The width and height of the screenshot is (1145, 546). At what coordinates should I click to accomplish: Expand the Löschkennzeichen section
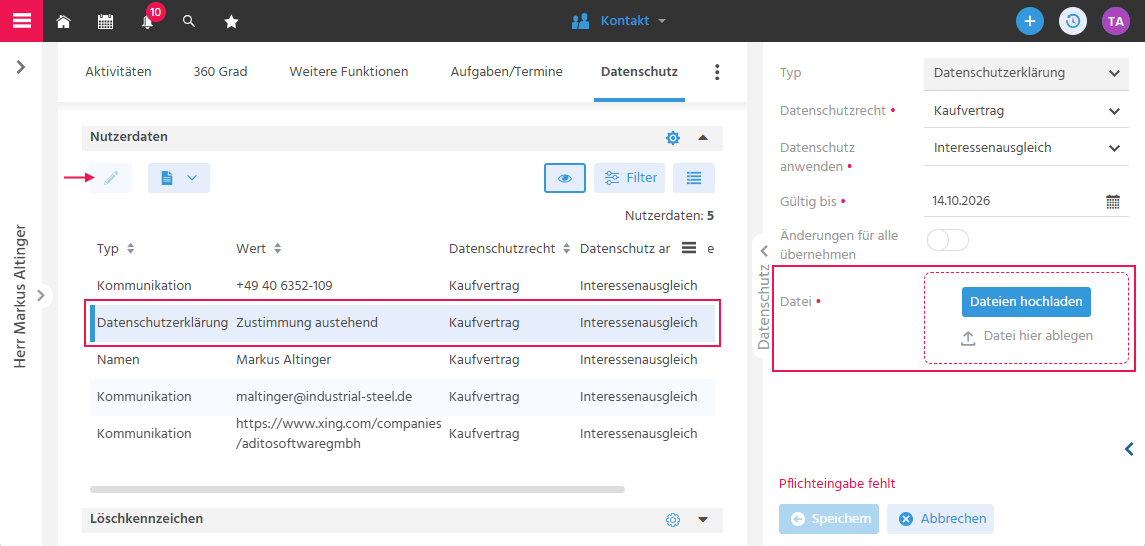tap(703, 520)
